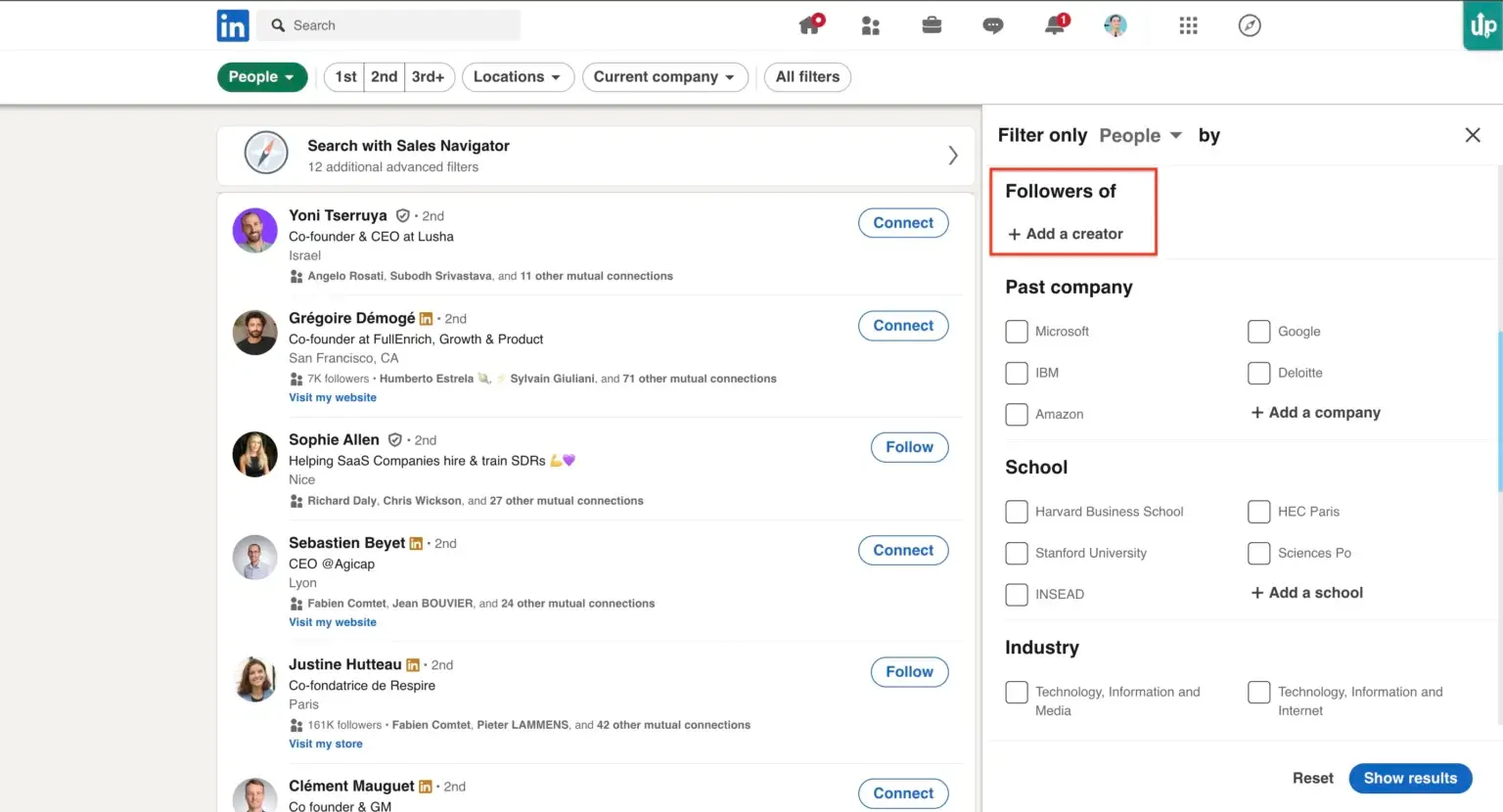This screenshot has height=812, width=1503.
Task: Open Yoni Tserruya's profile photo
Action: point(254,231)
